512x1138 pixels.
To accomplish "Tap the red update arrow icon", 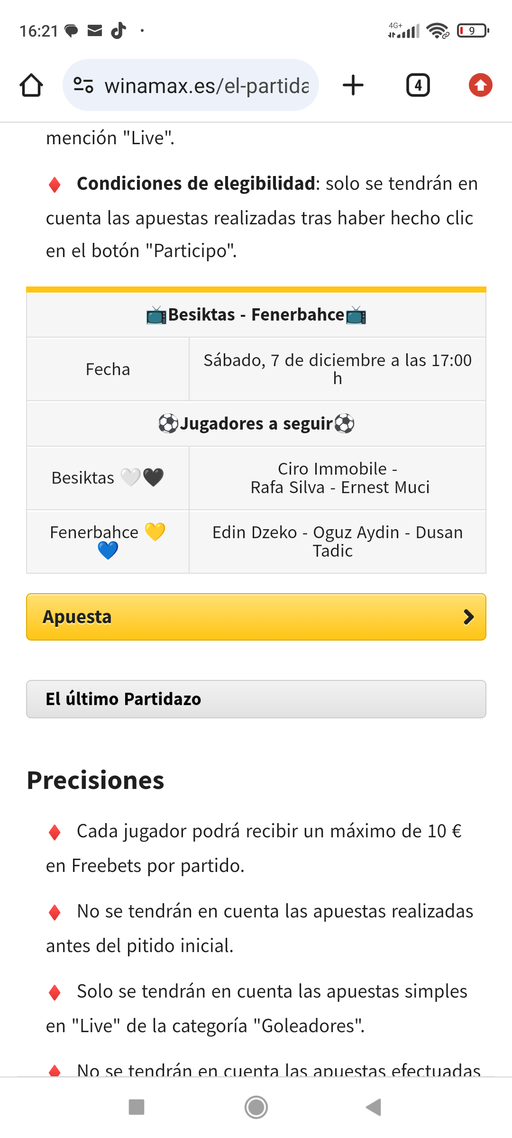I will 480,86.
